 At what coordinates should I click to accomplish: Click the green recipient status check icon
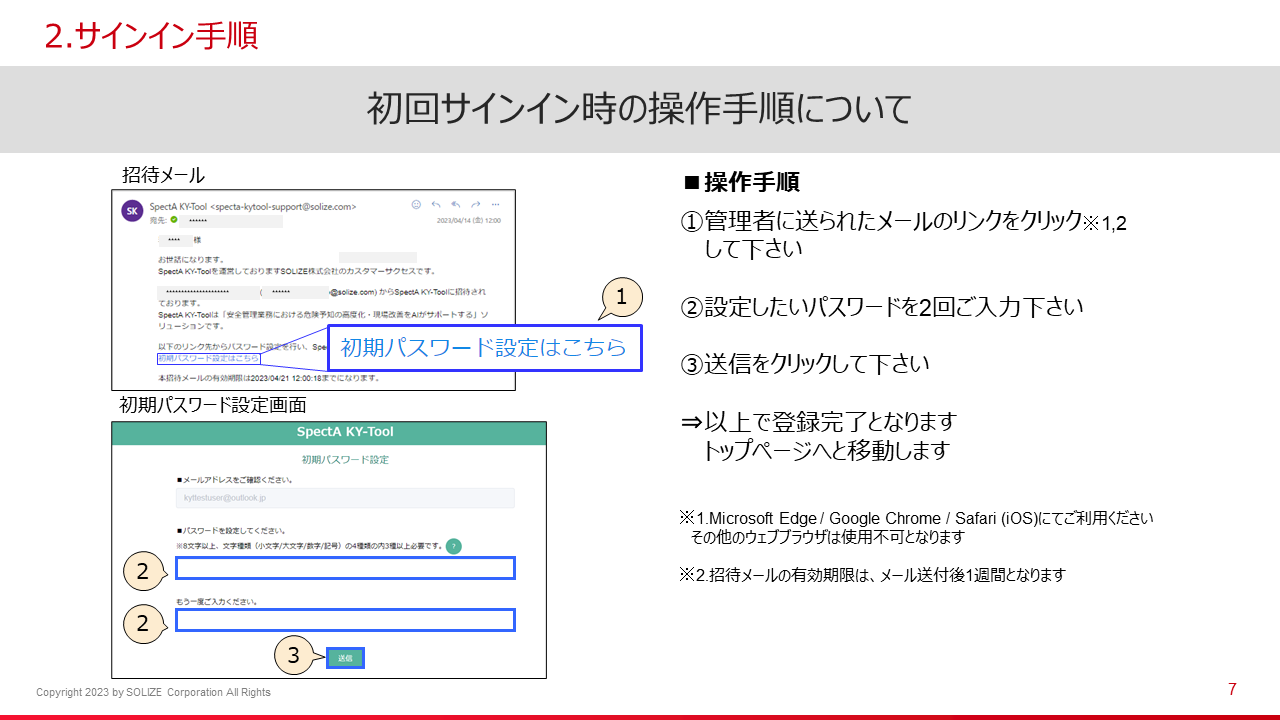click(x=173, y=219)
